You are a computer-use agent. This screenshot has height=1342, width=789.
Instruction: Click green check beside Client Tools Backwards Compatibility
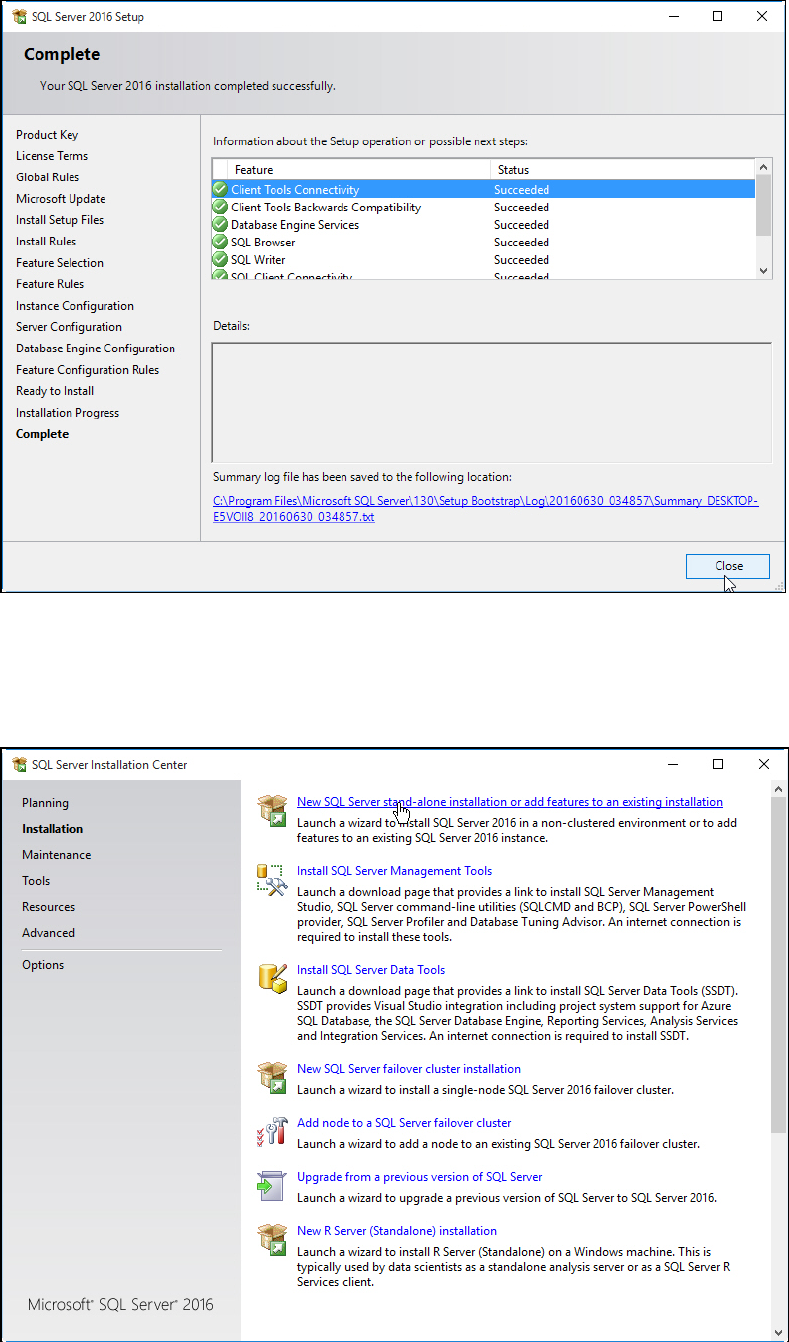pos(220,207)
